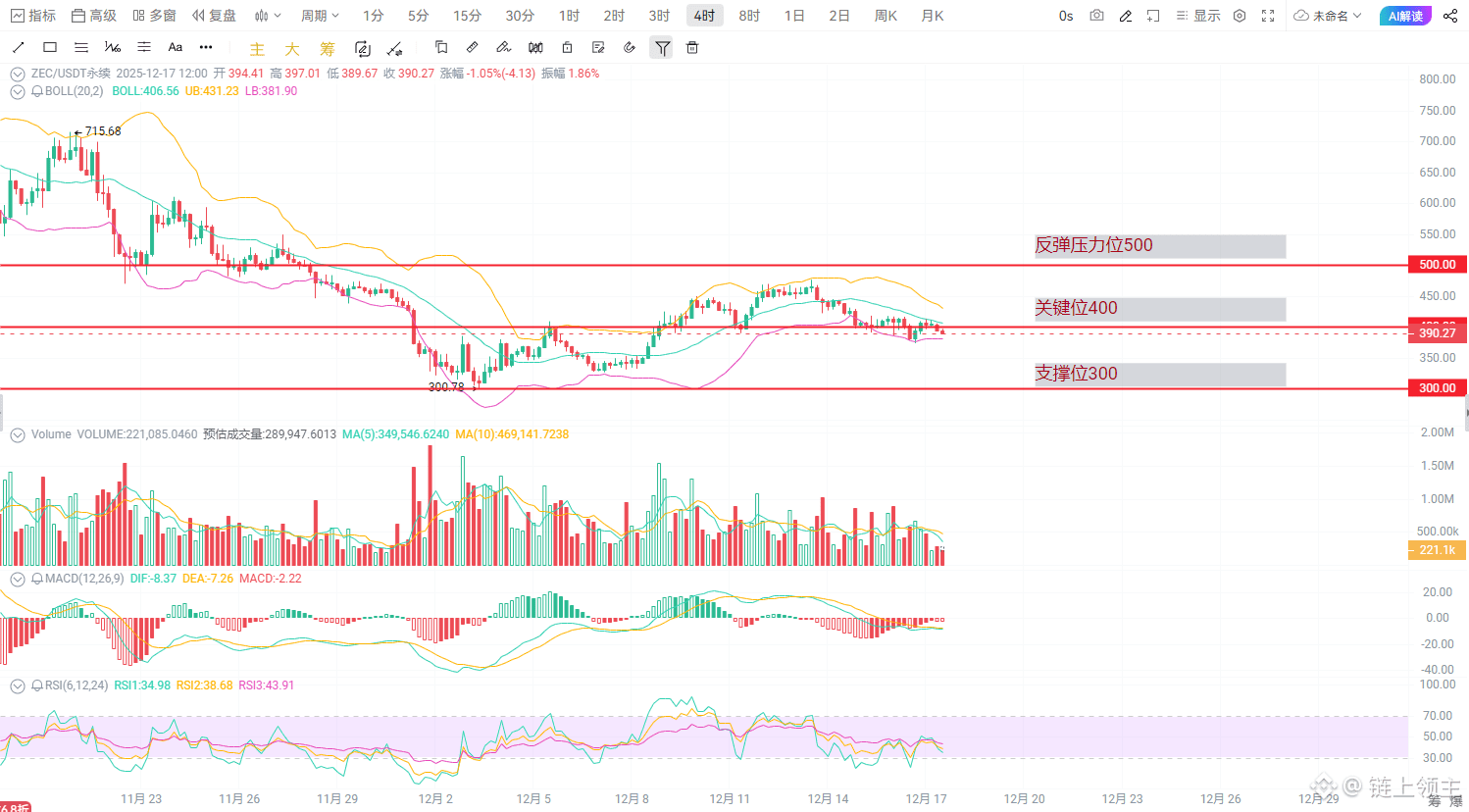Open the 未命名 layout dropdown
This screenshot has width=1469, height=812.
click(1328, 16)
